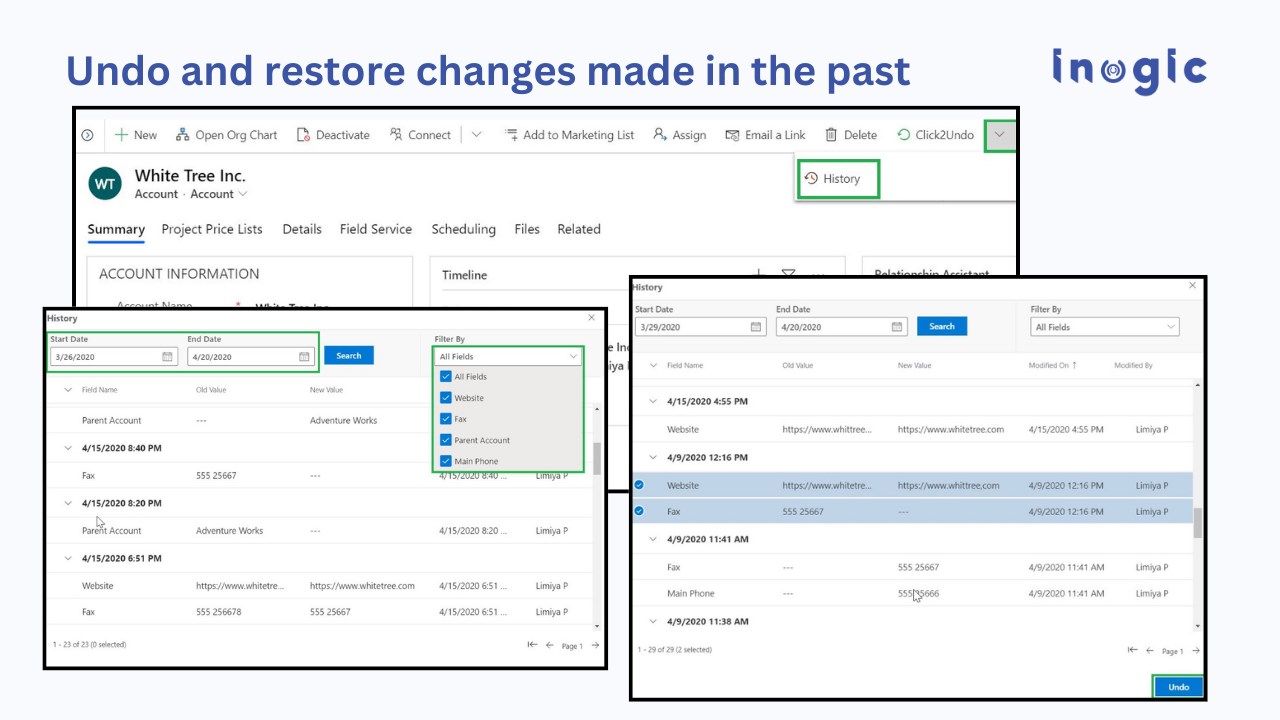1280x720 pixels.
Task: Open End Date calendar in left History dialog
Action: point(304,356)
